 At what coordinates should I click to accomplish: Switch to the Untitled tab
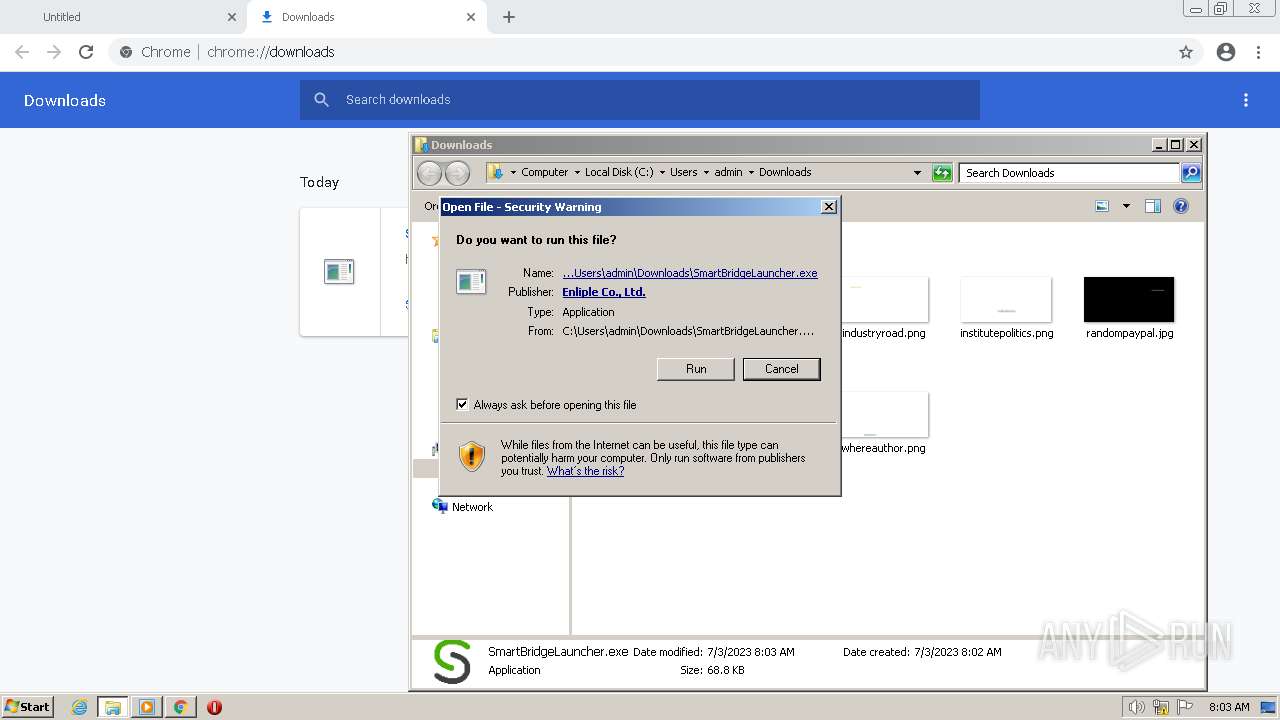(123, 17)
